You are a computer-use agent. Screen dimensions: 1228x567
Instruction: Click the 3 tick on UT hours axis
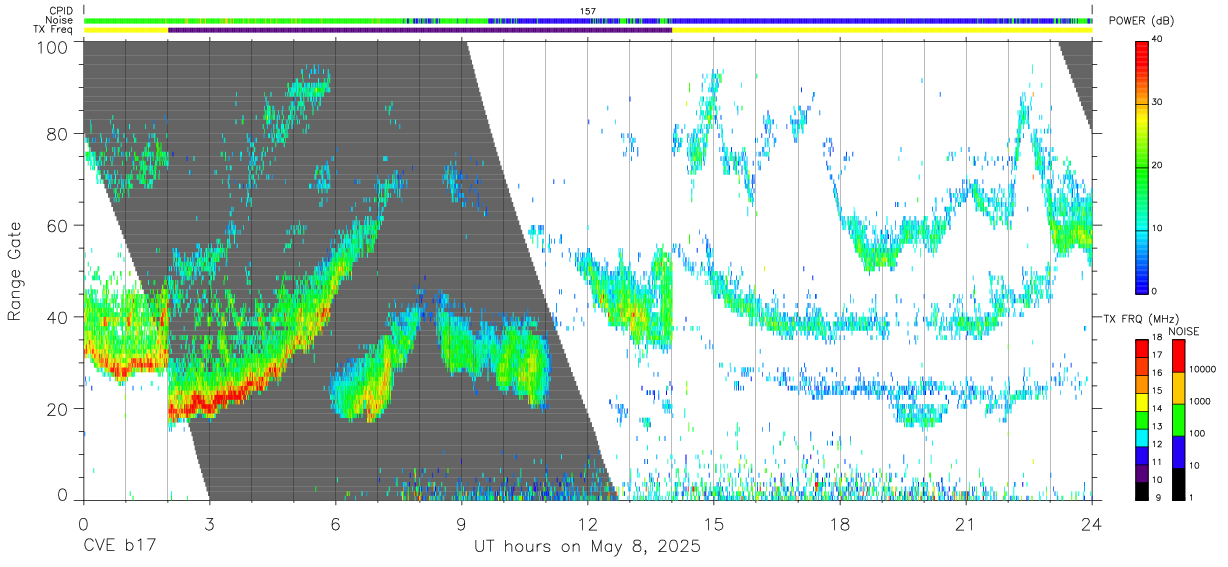point(210,525)
